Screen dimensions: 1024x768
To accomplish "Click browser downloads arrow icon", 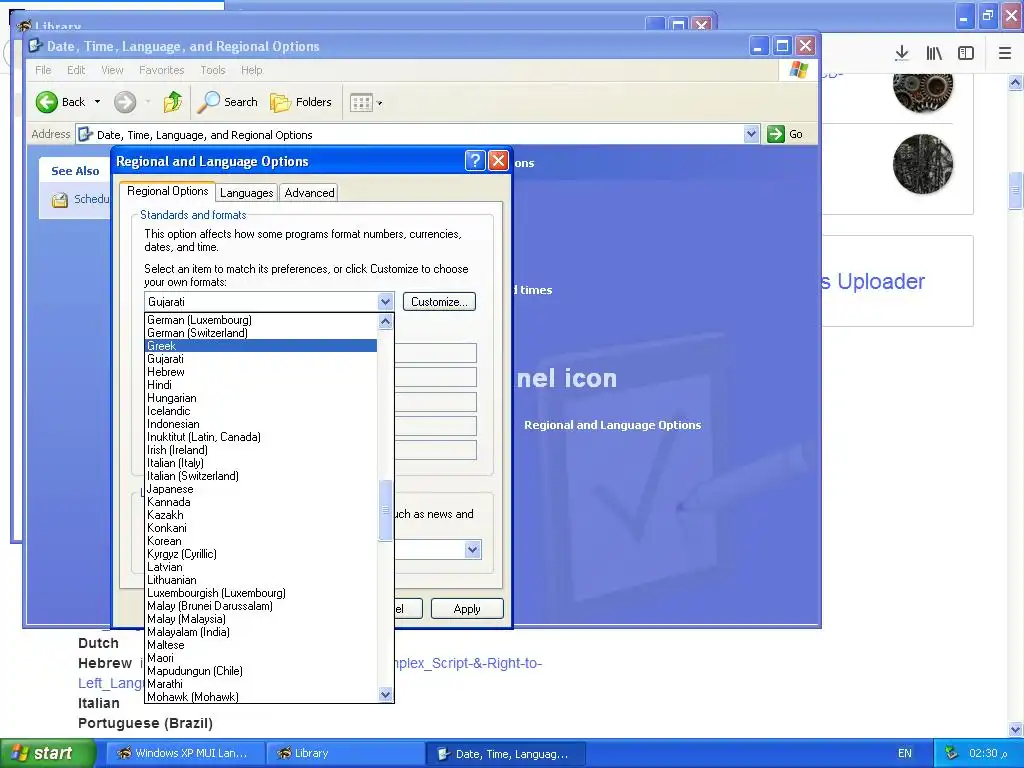I will pos(902,53).
